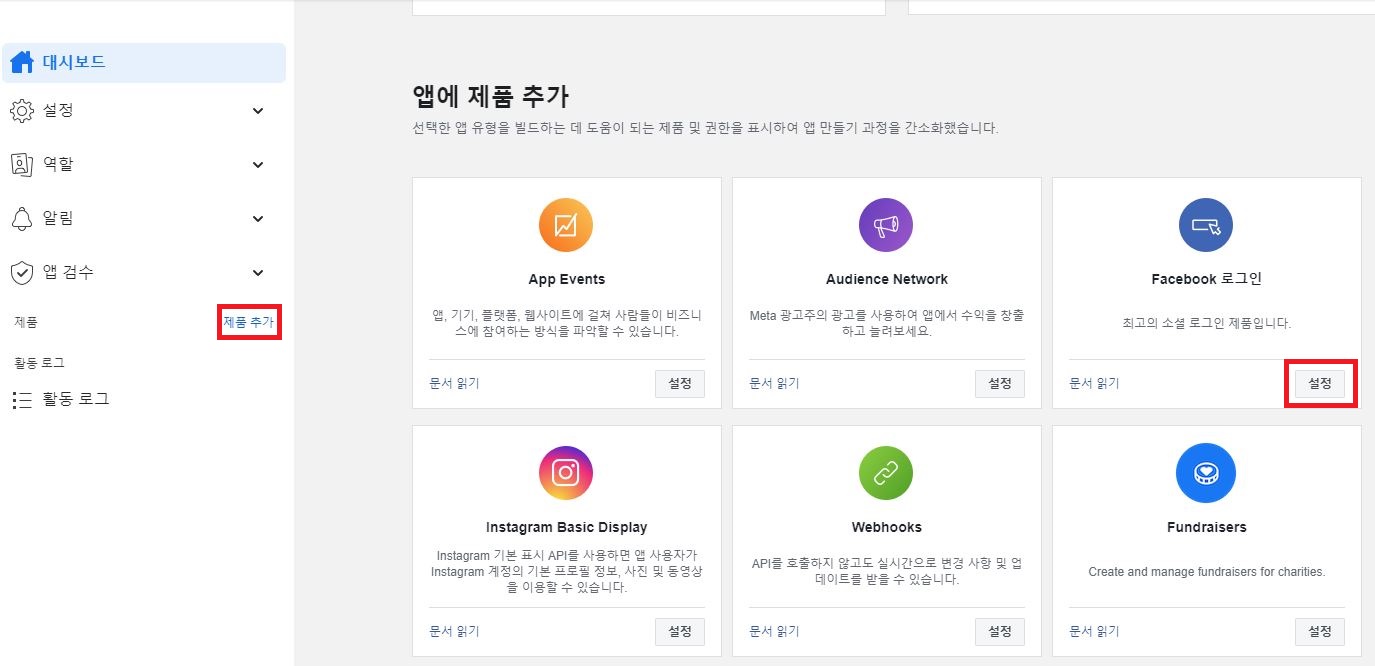Click the Instagram Basic Display logo icon
1375x666 pixels.
tap(566, 473)
